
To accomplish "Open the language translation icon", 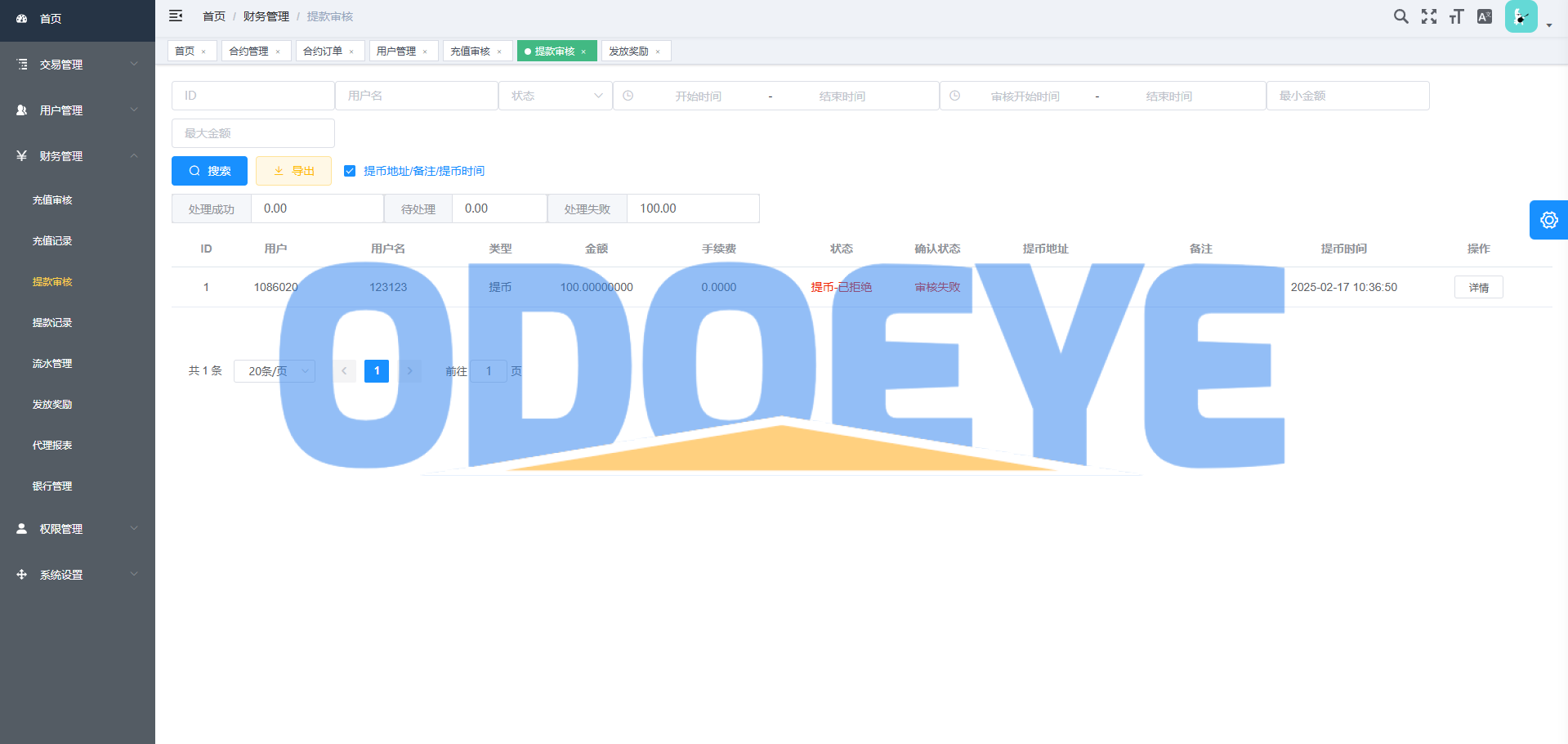I will click(1485, 16).
